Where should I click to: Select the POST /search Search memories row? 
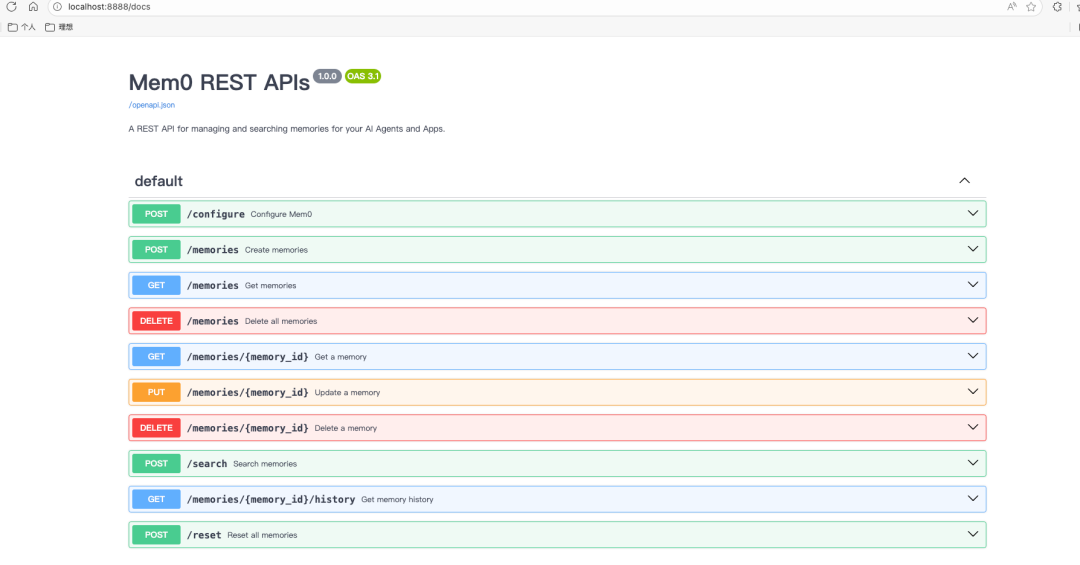tap(557, 464)
